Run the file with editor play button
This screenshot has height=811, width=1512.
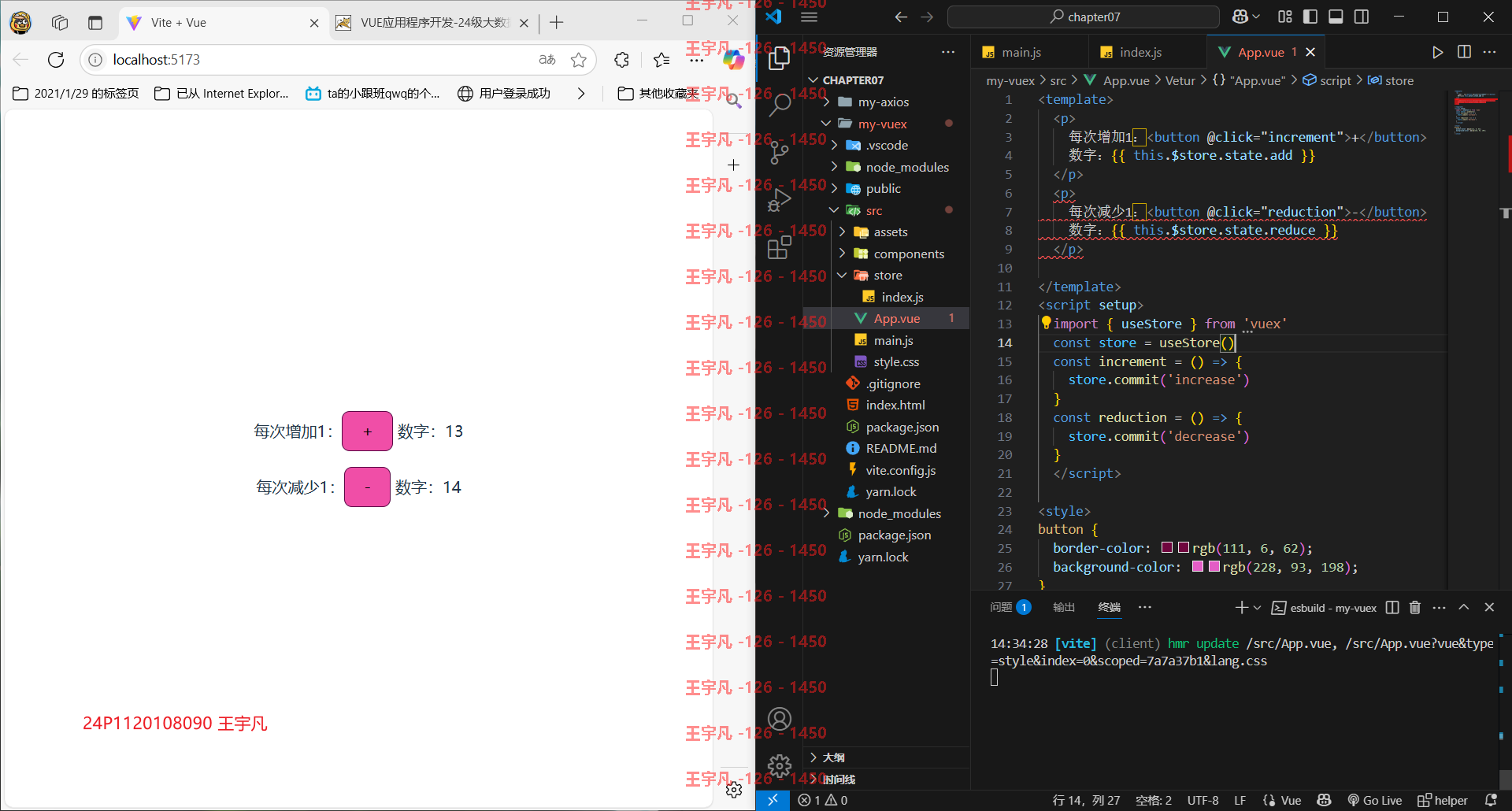(1437, 52)
